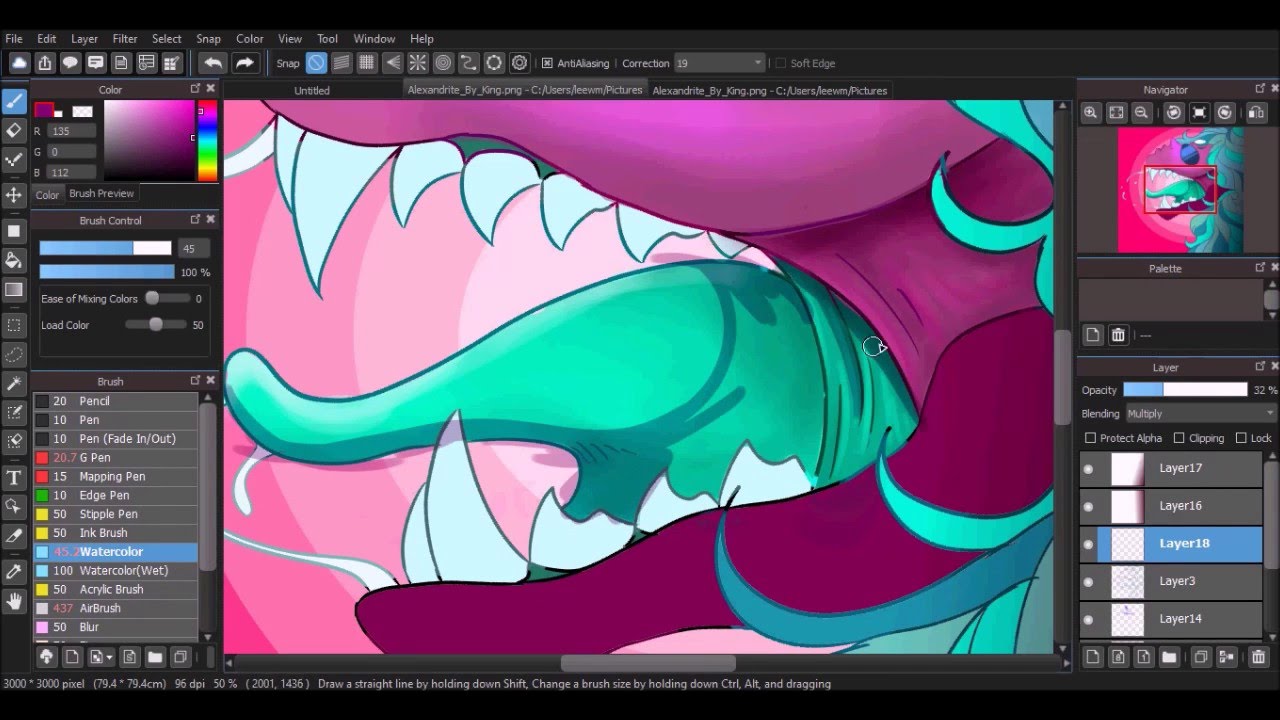Enable the Clipping checkbox
The width and height of the screenshot is (1280, 720).
tap(1179, 438)
